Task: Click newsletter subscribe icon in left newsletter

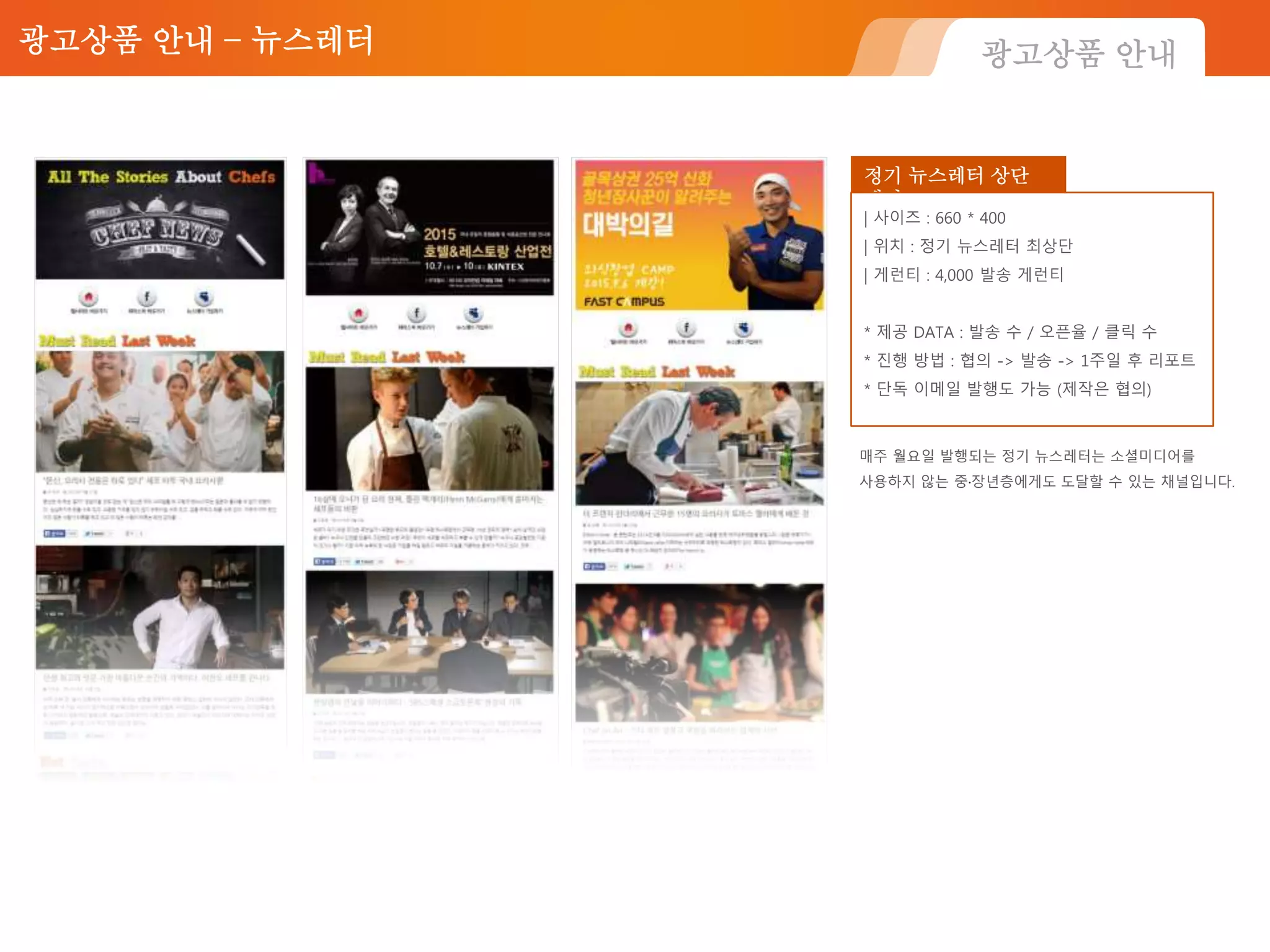Action: tap(205, 297)
